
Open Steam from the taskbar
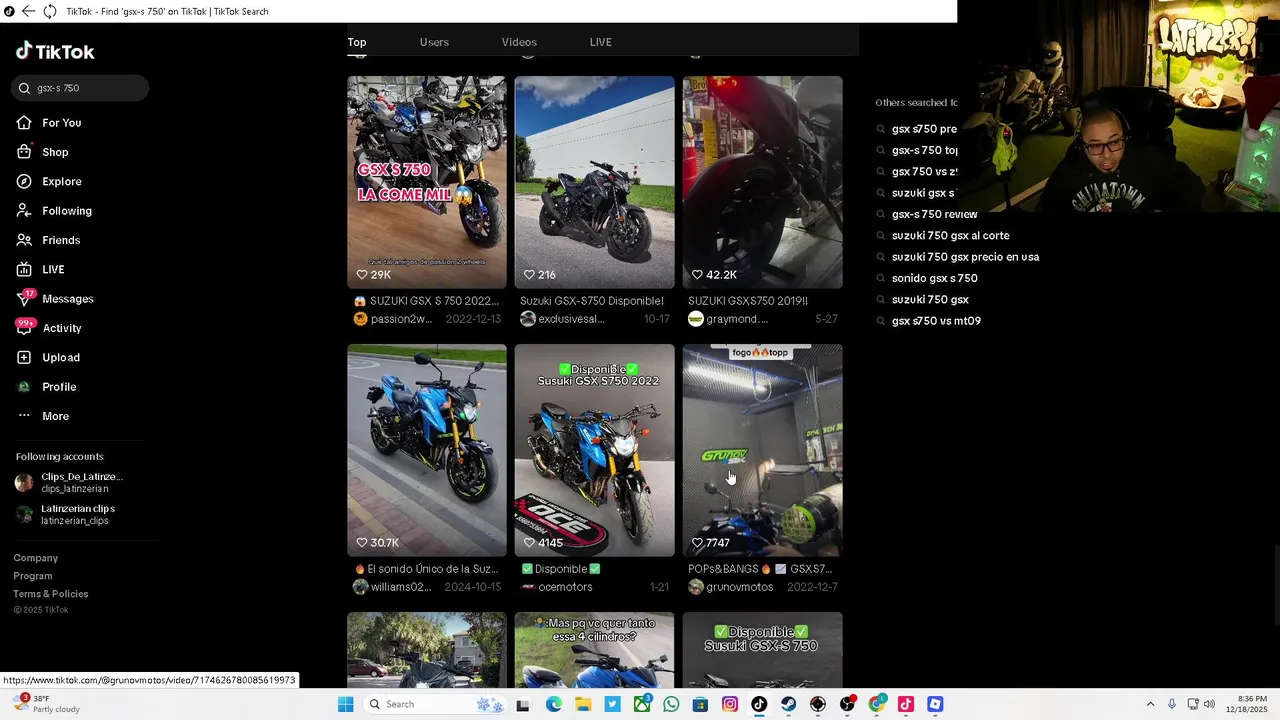(x=788, y=705)
